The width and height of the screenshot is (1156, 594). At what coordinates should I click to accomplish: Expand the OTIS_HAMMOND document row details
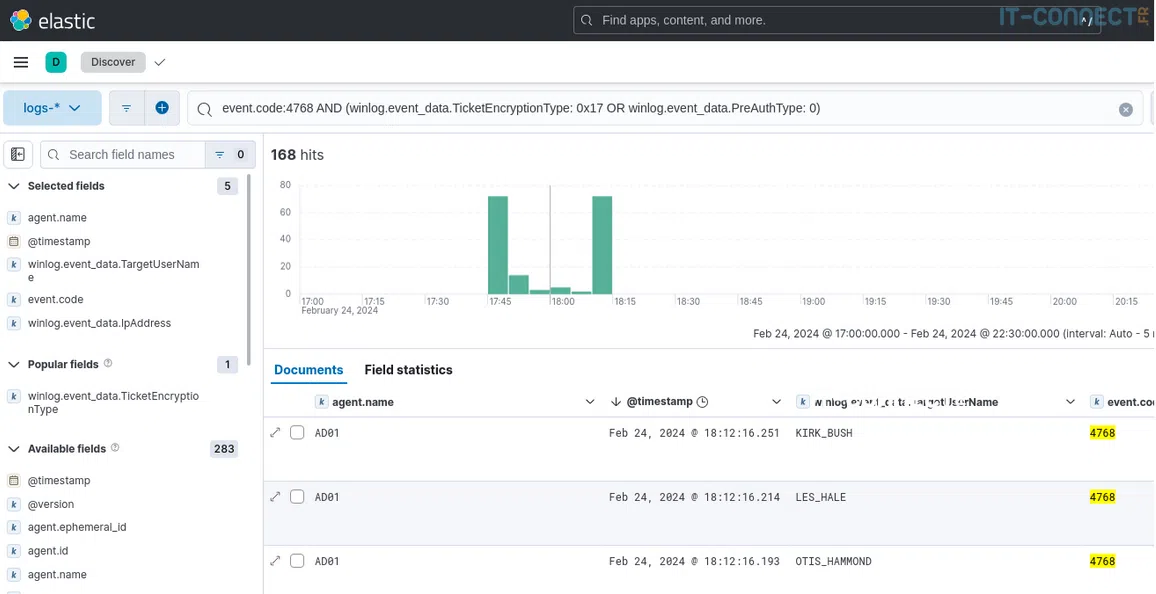pos(275,561)
